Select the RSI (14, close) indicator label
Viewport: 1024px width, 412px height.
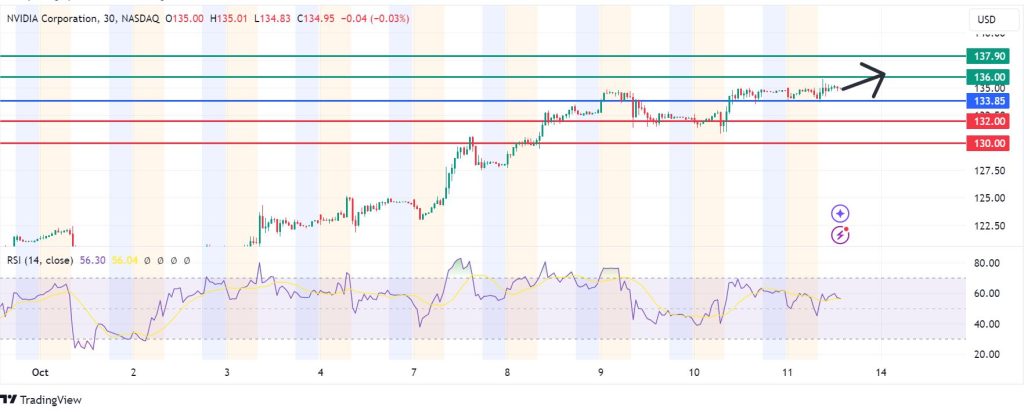point(40,259)
